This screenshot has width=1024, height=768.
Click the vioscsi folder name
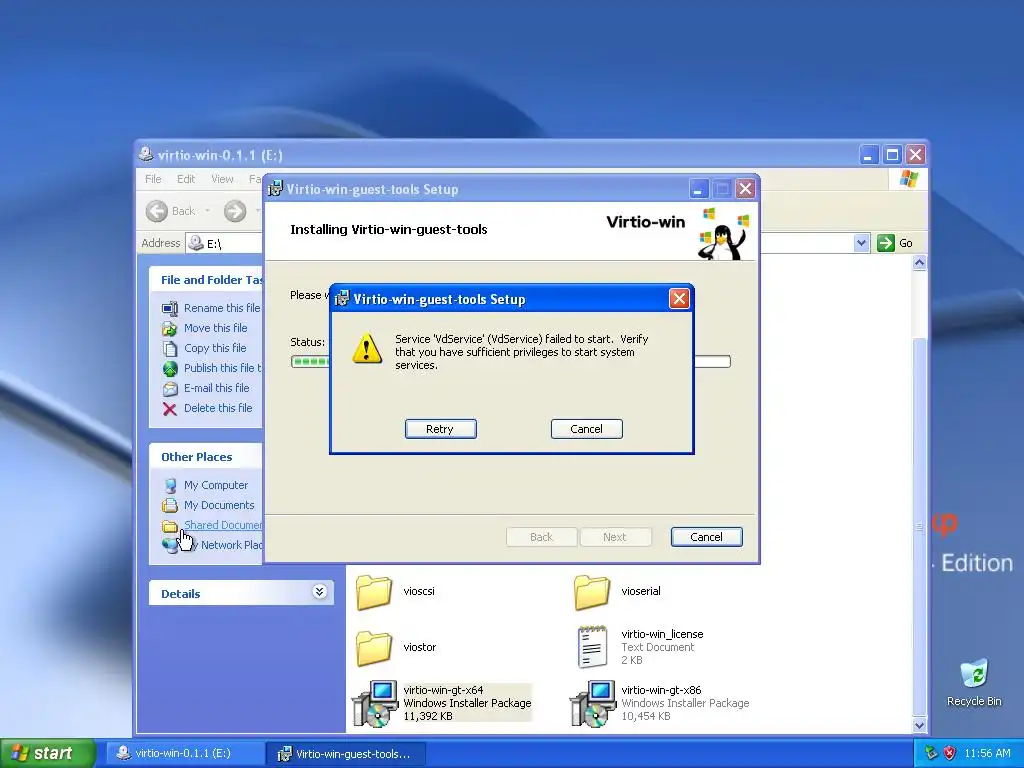coord(419,591)
